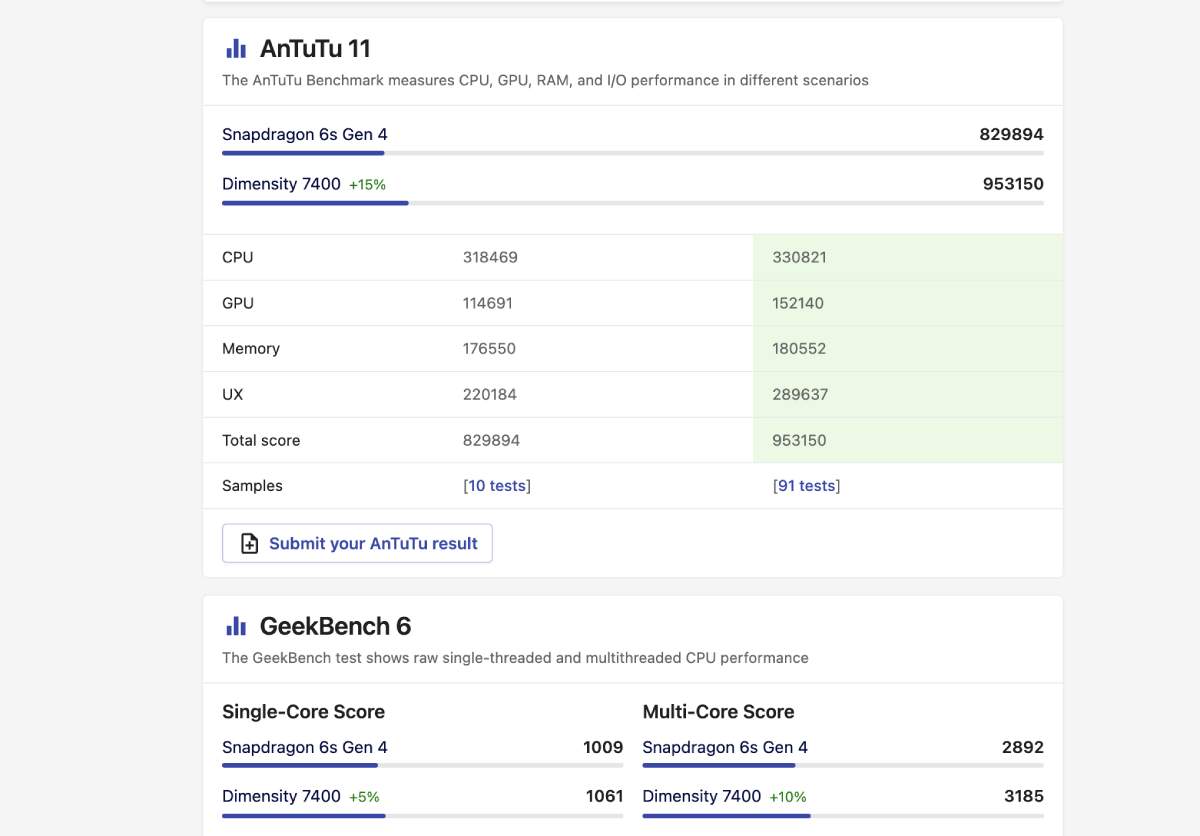The width and height of the screenshot is (1200, 836).
Task: Click the Single-Core +5% badge
Action: tap(364, 798)
